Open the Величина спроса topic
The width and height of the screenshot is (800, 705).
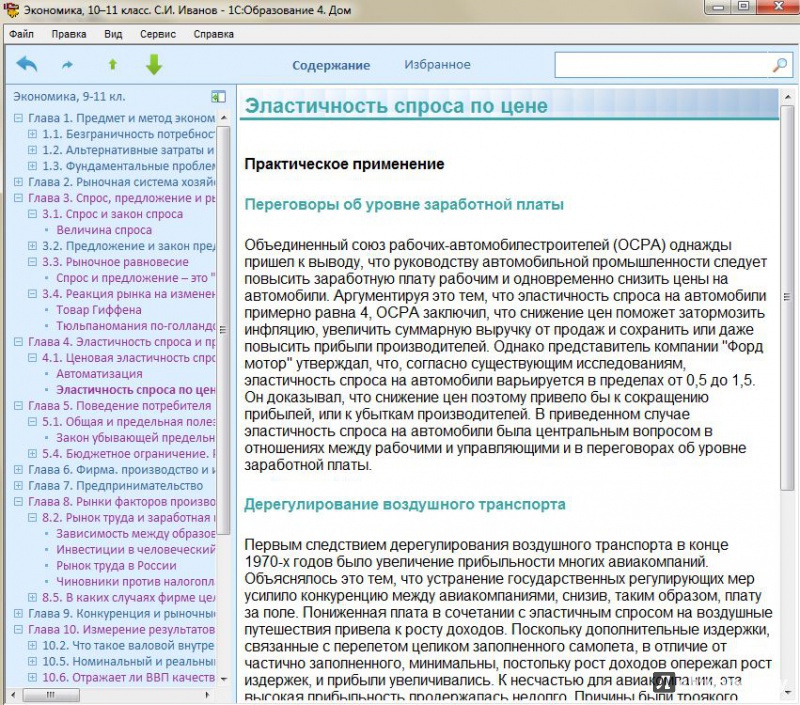tap(104, 230)
